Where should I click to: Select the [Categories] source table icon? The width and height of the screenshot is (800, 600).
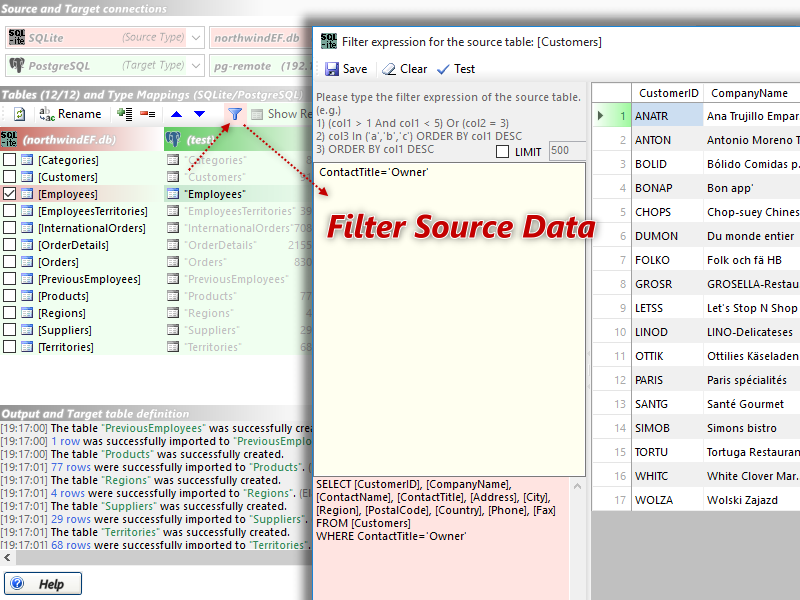click(27, 160)
